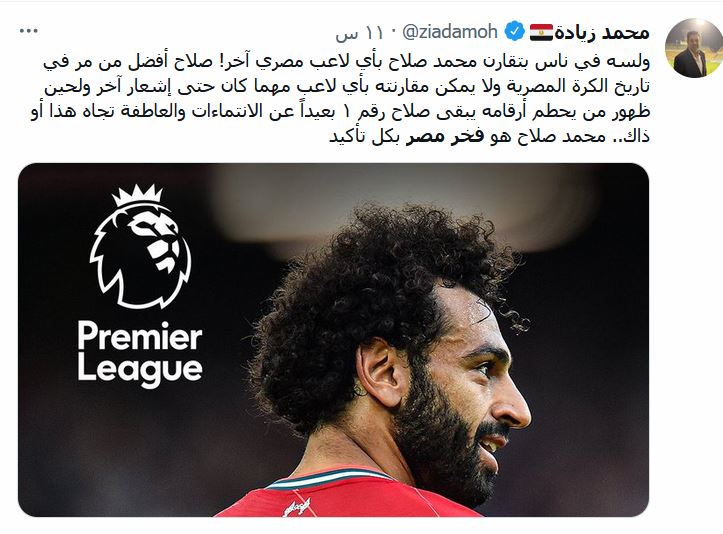Open the profile via name محمد زيادة
This screenshot has height=534, width=723.
(x=602, y=32)
